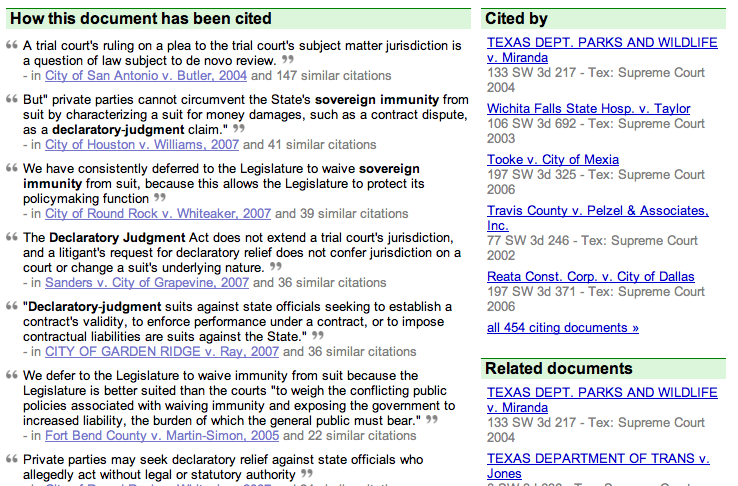Click 'and 41 similar citations' text

point(310,144)
